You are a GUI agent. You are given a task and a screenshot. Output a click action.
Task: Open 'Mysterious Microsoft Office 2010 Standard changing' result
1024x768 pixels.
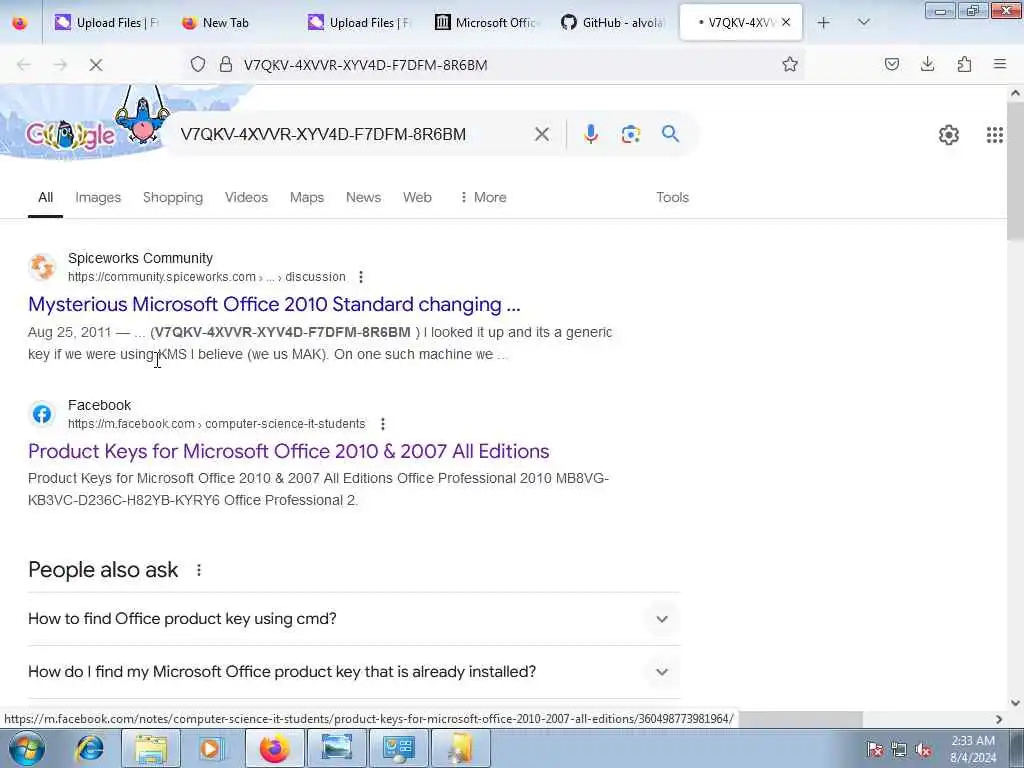point(274,304)
